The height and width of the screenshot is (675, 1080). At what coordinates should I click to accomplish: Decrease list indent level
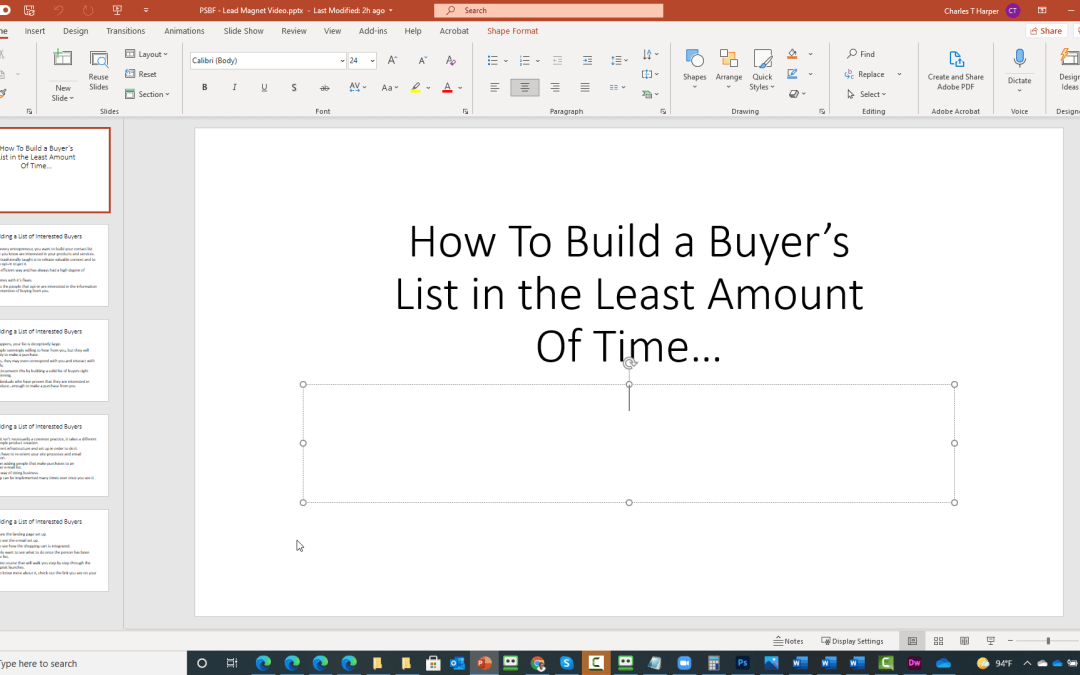click(x=557, y=61)
